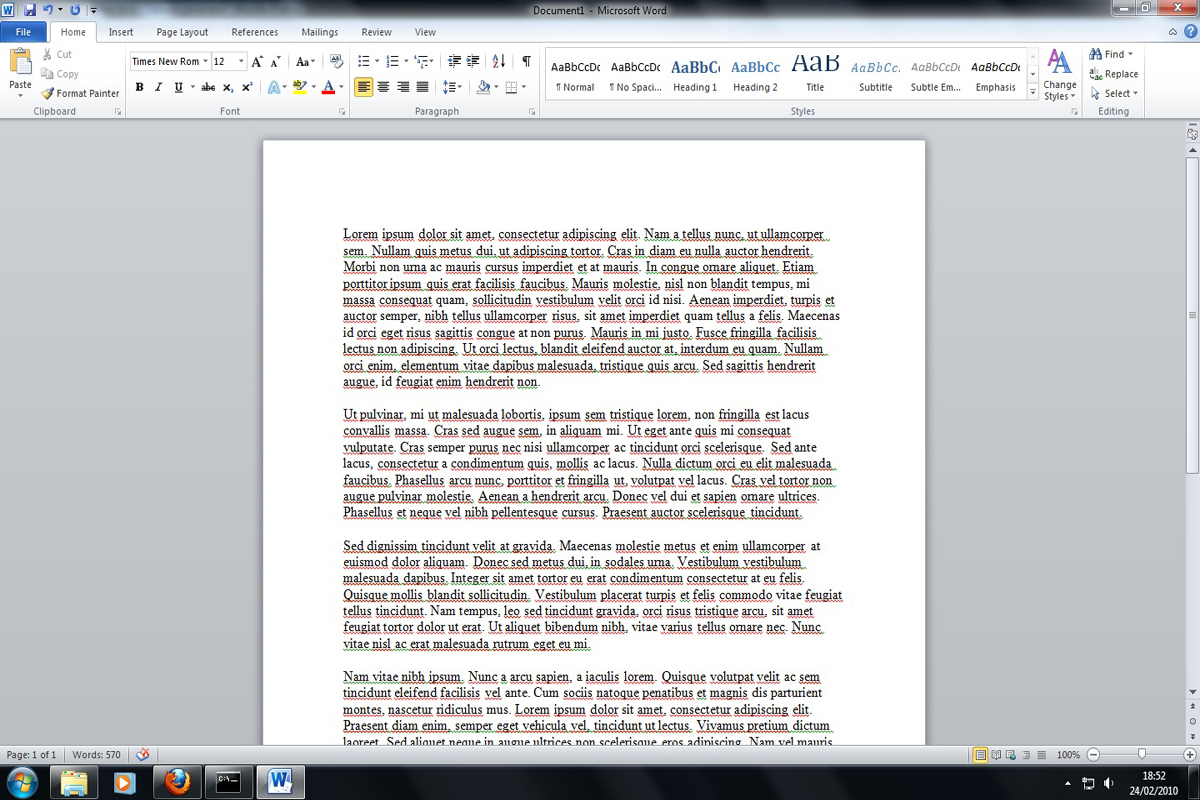
Task: Toggle Justify alignment
Action: tap(422, 87)
